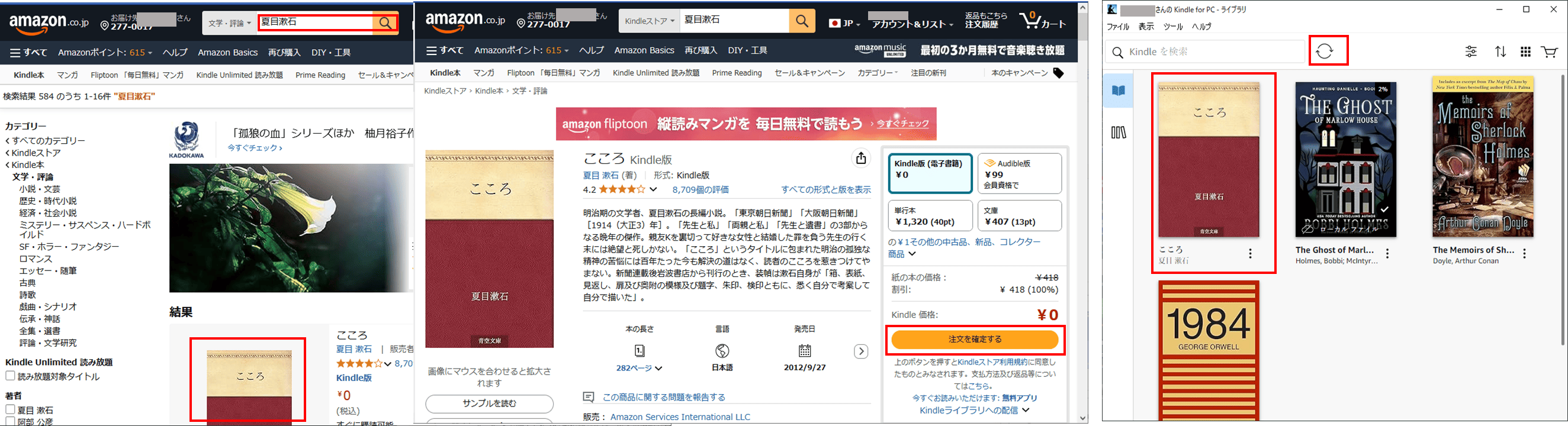This screenshot has height=426, width=1568.
Task: Open hamburger すべて menu on search results page
Action: coord(28,52)
